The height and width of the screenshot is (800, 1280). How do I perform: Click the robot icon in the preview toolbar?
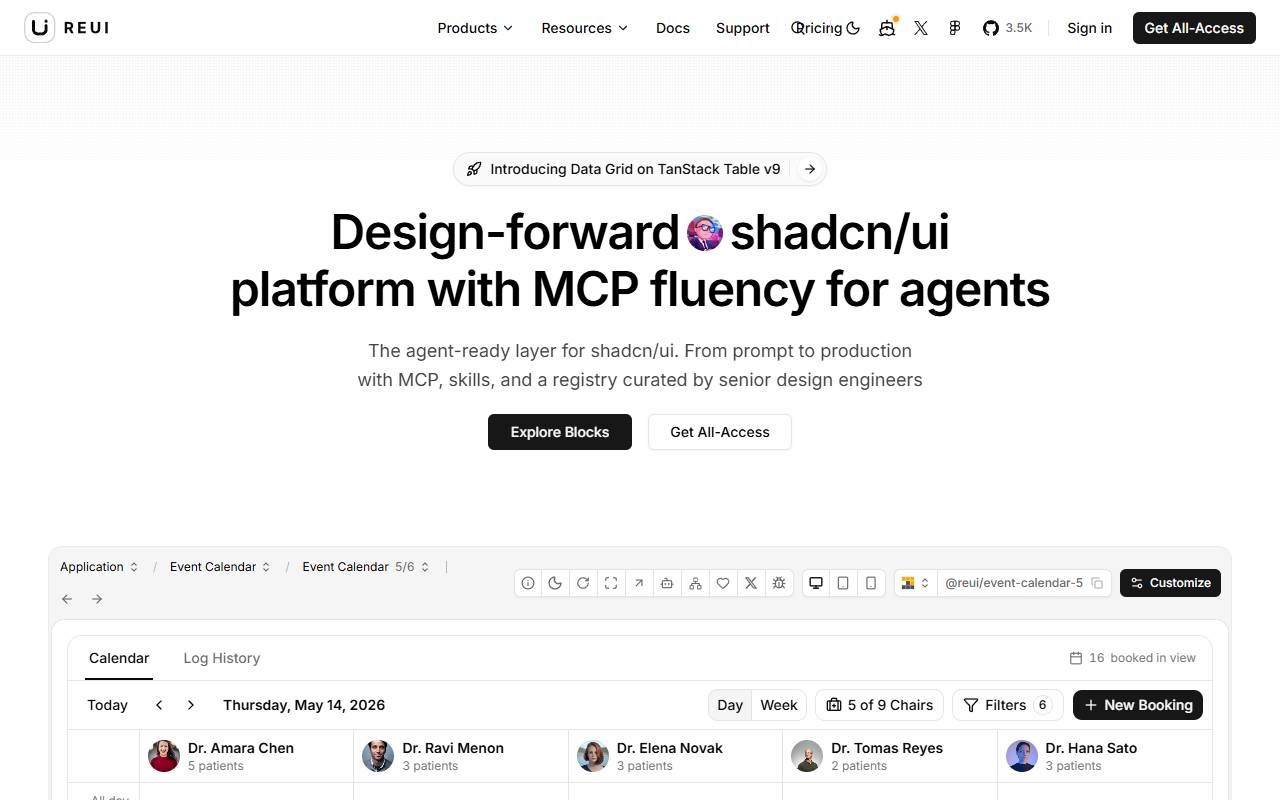pos(667,583)
